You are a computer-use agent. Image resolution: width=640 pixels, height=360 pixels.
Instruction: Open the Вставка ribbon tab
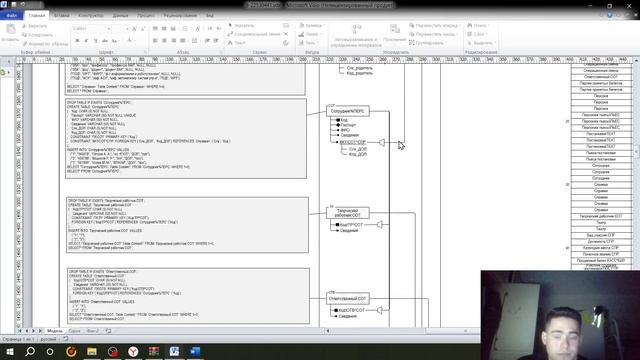coord(62,16)
